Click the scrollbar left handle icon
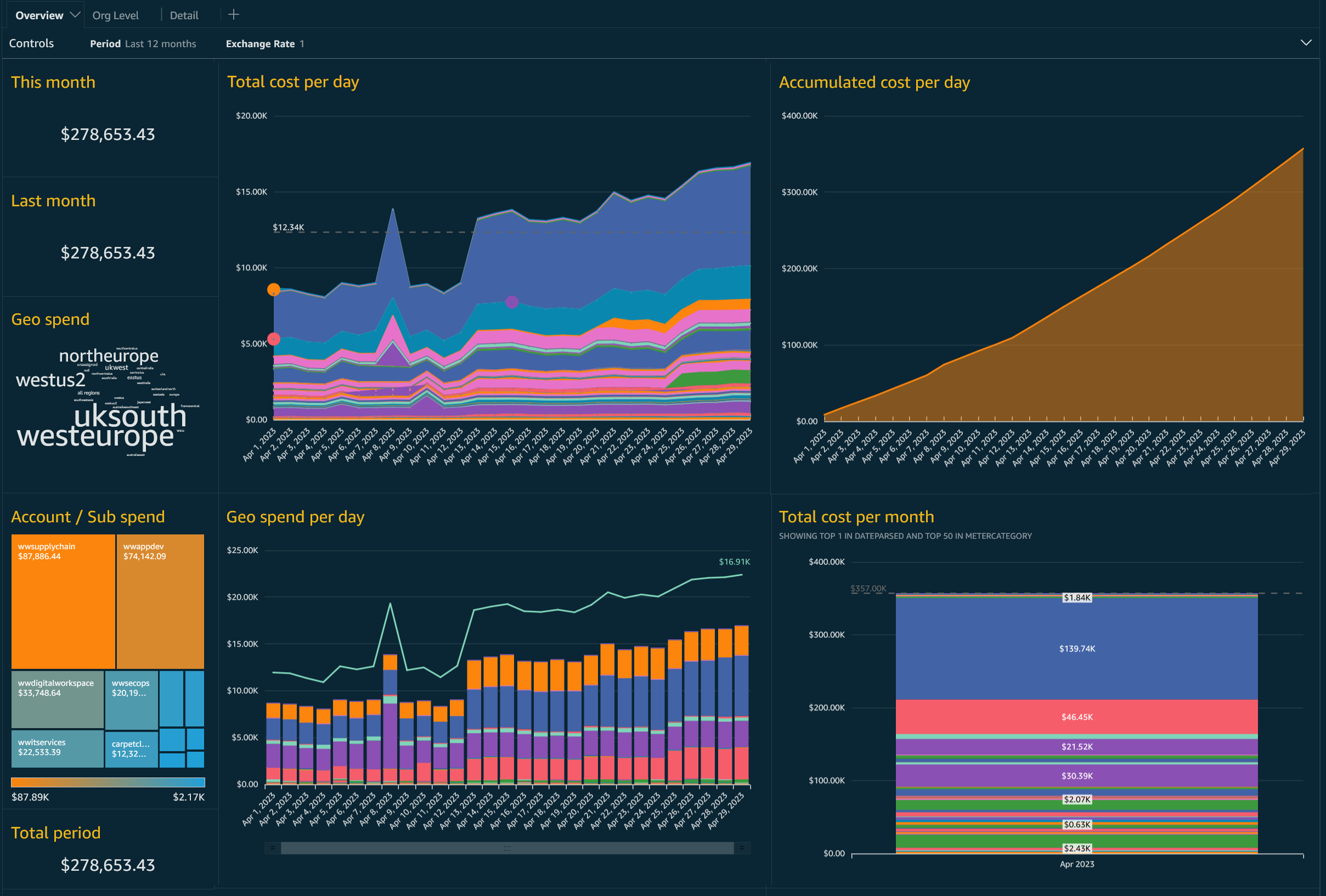Viewport: 1326px width, 896px height. 273,848
